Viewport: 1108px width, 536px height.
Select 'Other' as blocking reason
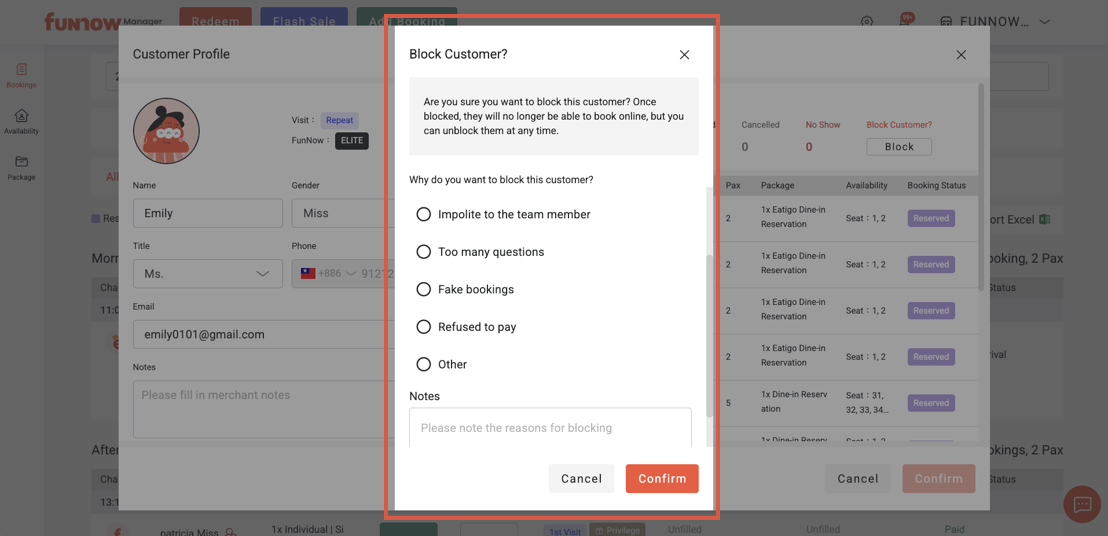click(424, 364)
